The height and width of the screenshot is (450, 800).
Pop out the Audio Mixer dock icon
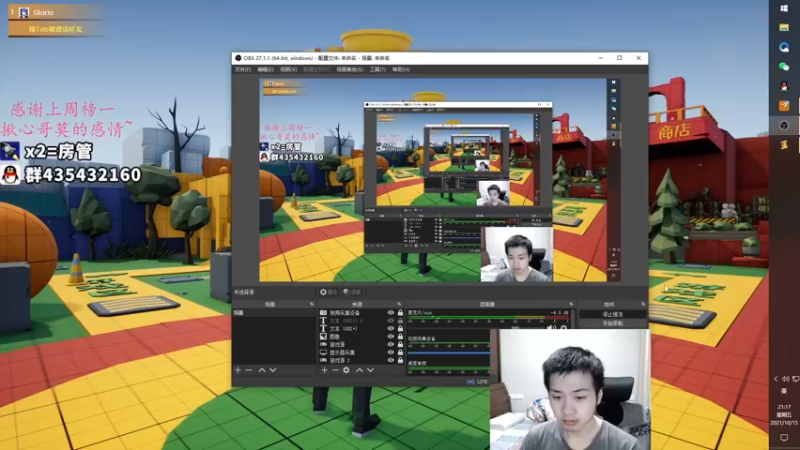[x=571, y=304]
